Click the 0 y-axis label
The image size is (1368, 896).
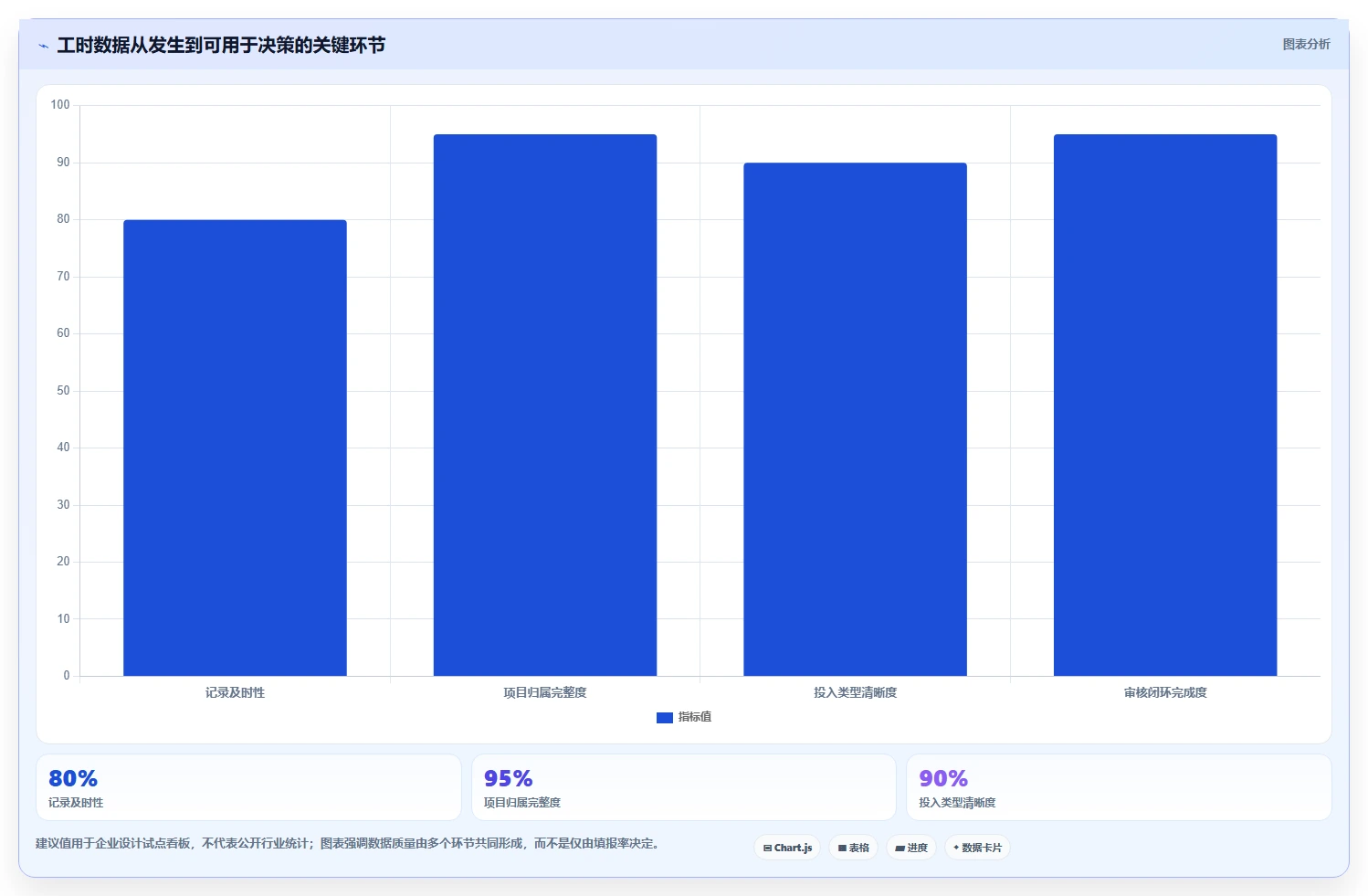point(66,676)
